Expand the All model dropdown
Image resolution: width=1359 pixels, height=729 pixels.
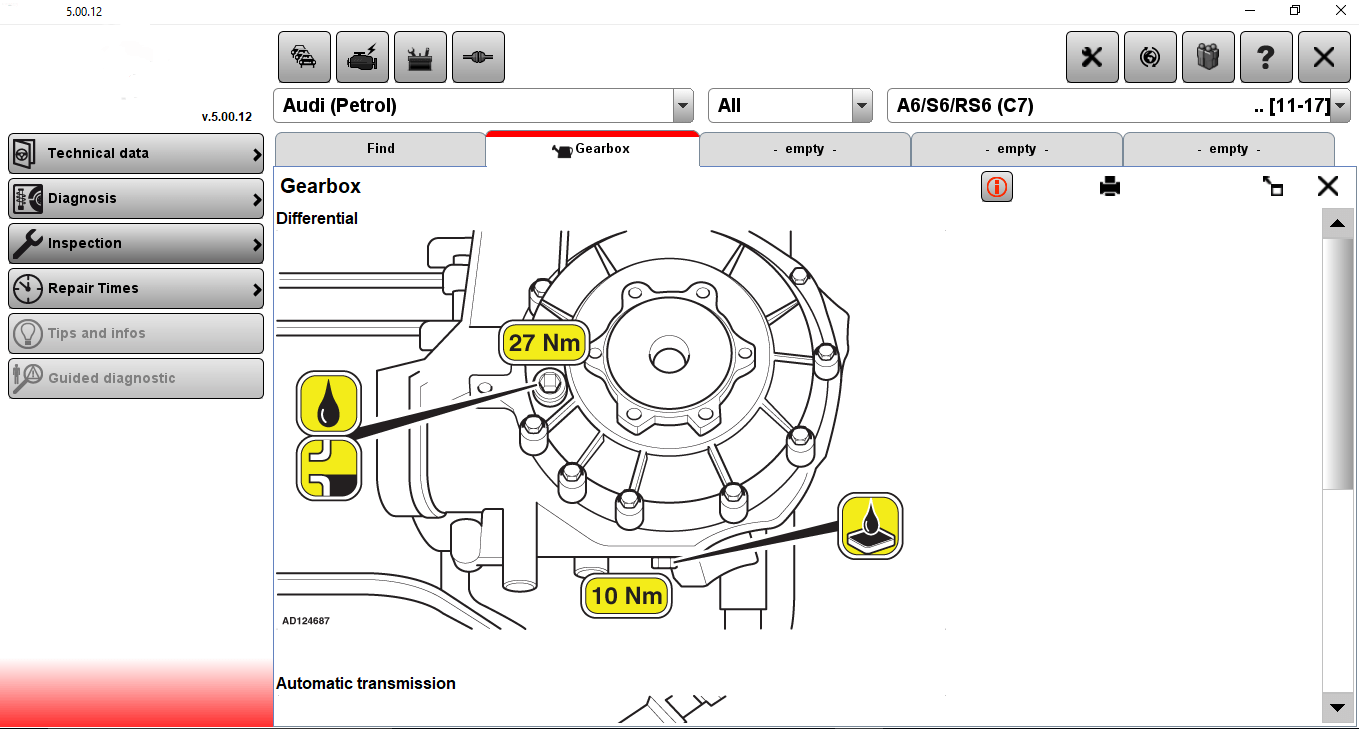[x=860, y=105]
